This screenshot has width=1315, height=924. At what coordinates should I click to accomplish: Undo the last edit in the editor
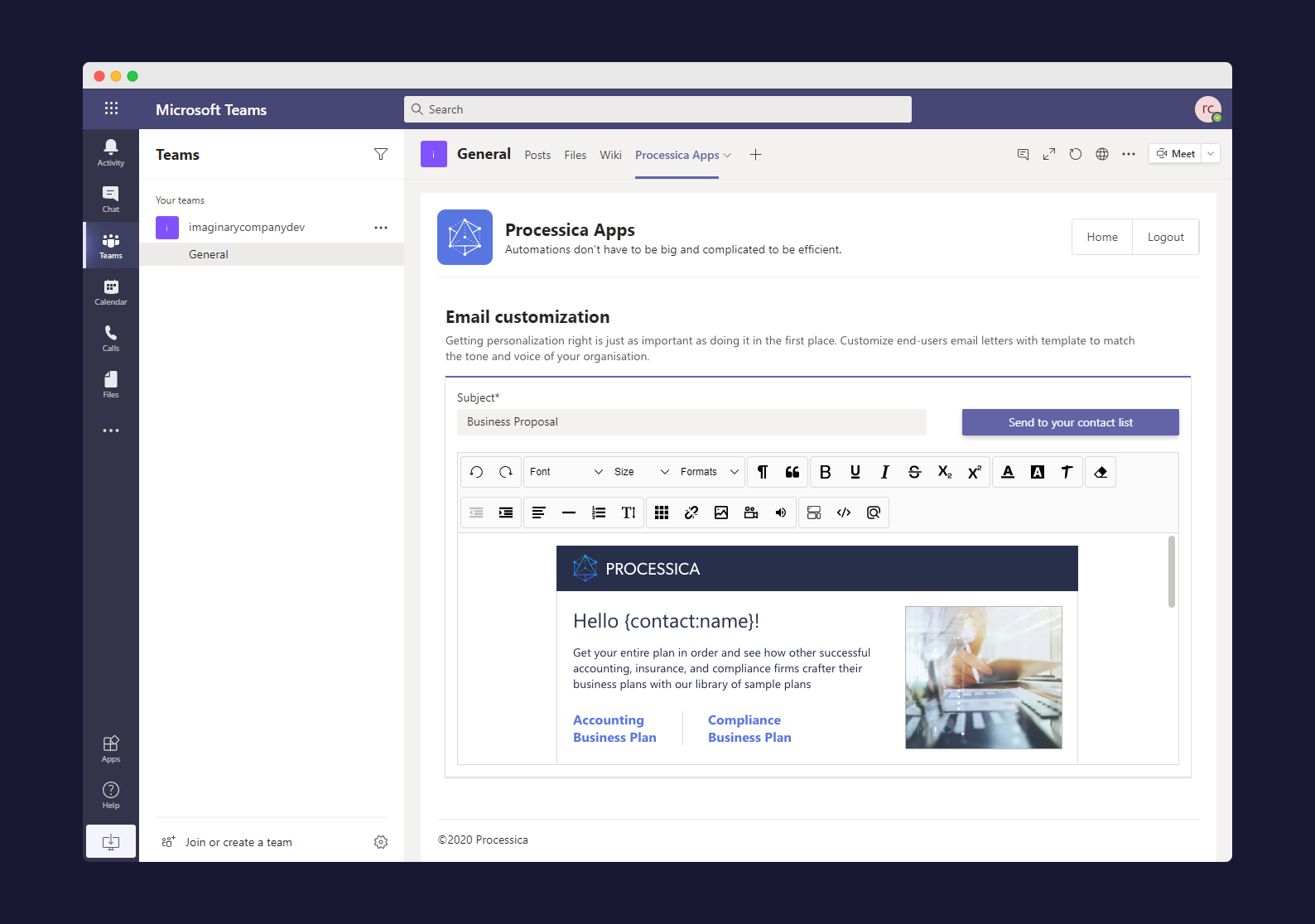[476, 472]
